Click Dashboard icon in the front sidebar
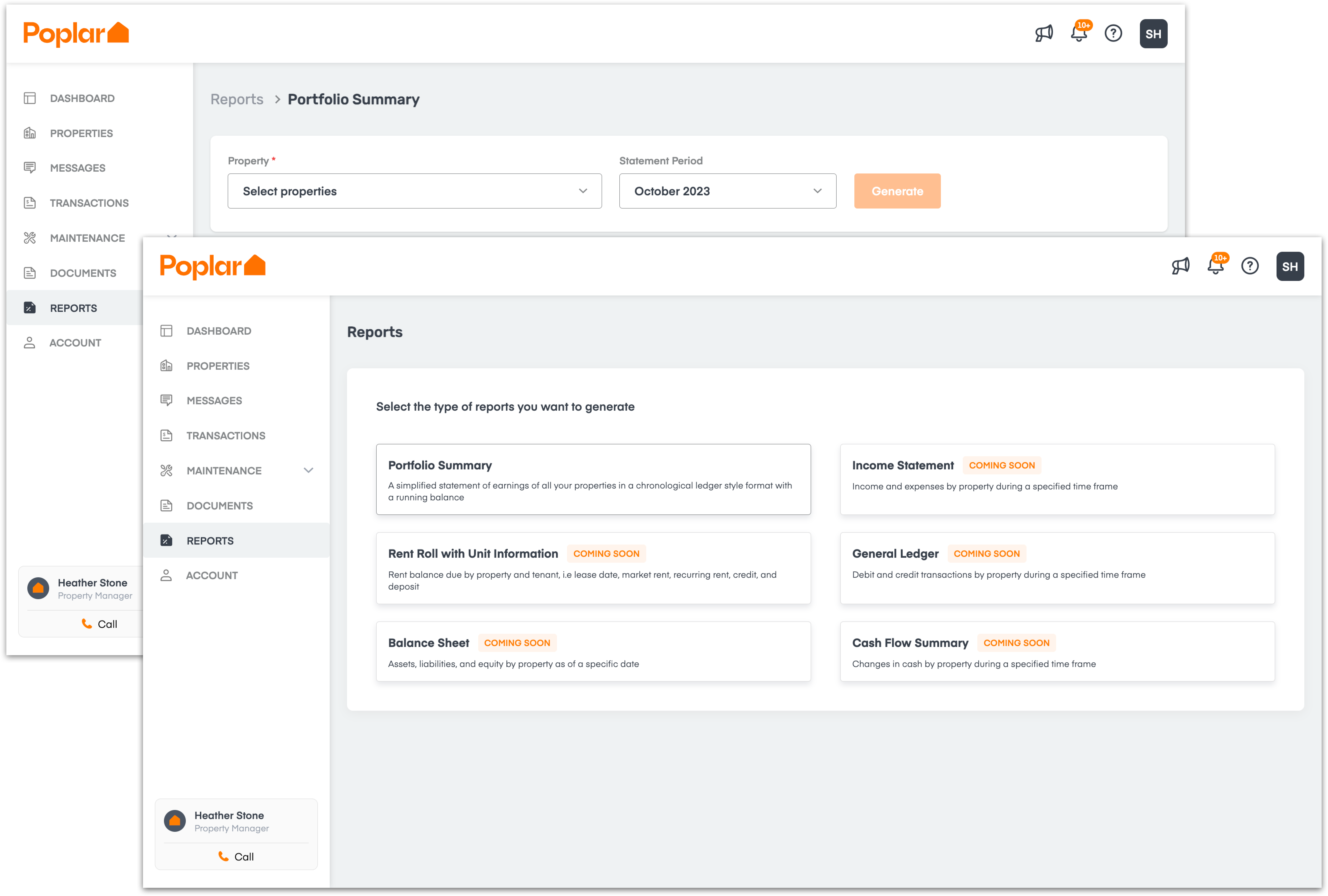The height and width of the screenshot is (896, 1328). tap(166, 331)
